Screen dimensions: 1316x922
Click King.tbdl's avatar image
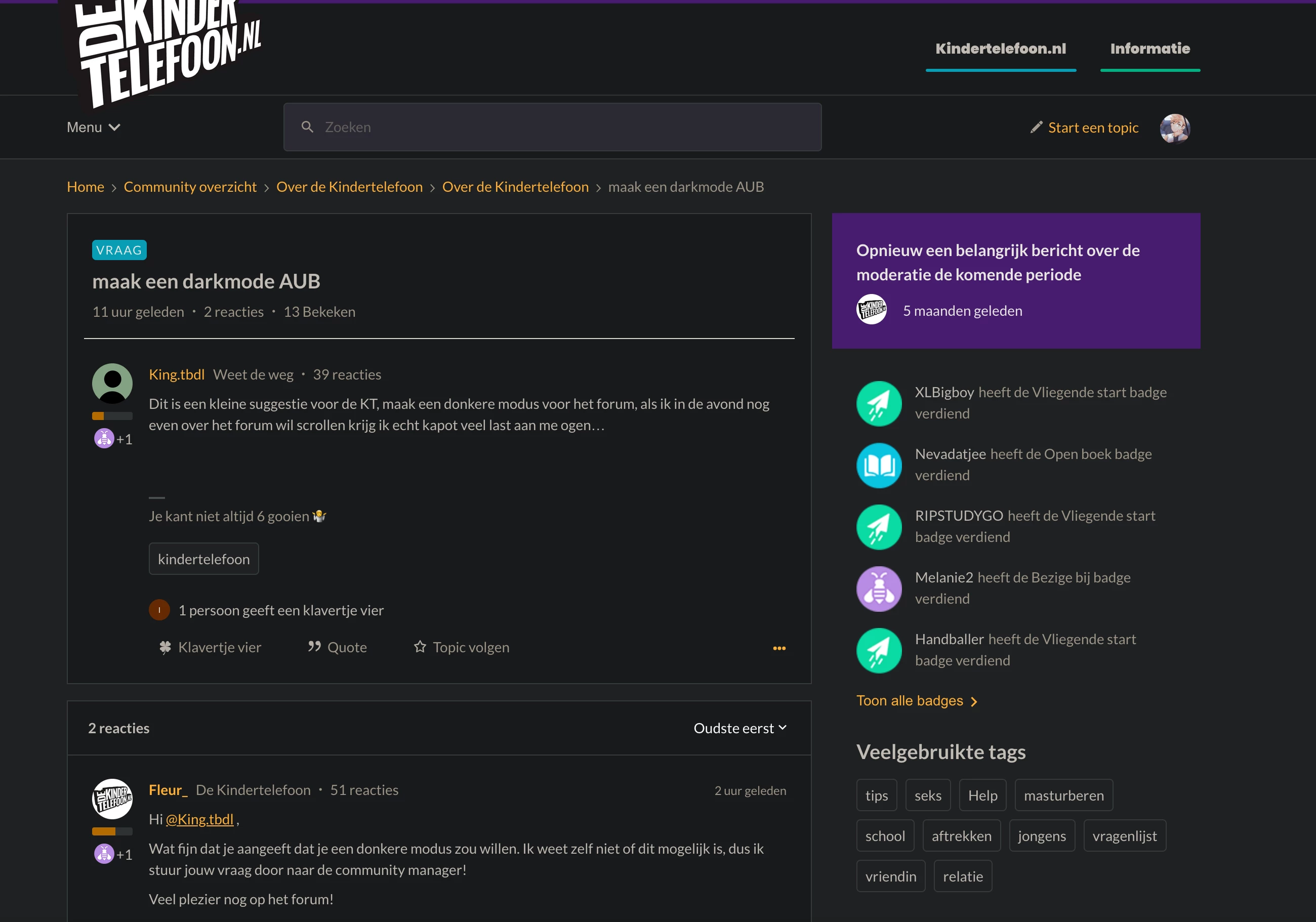(x=112, y=384)
